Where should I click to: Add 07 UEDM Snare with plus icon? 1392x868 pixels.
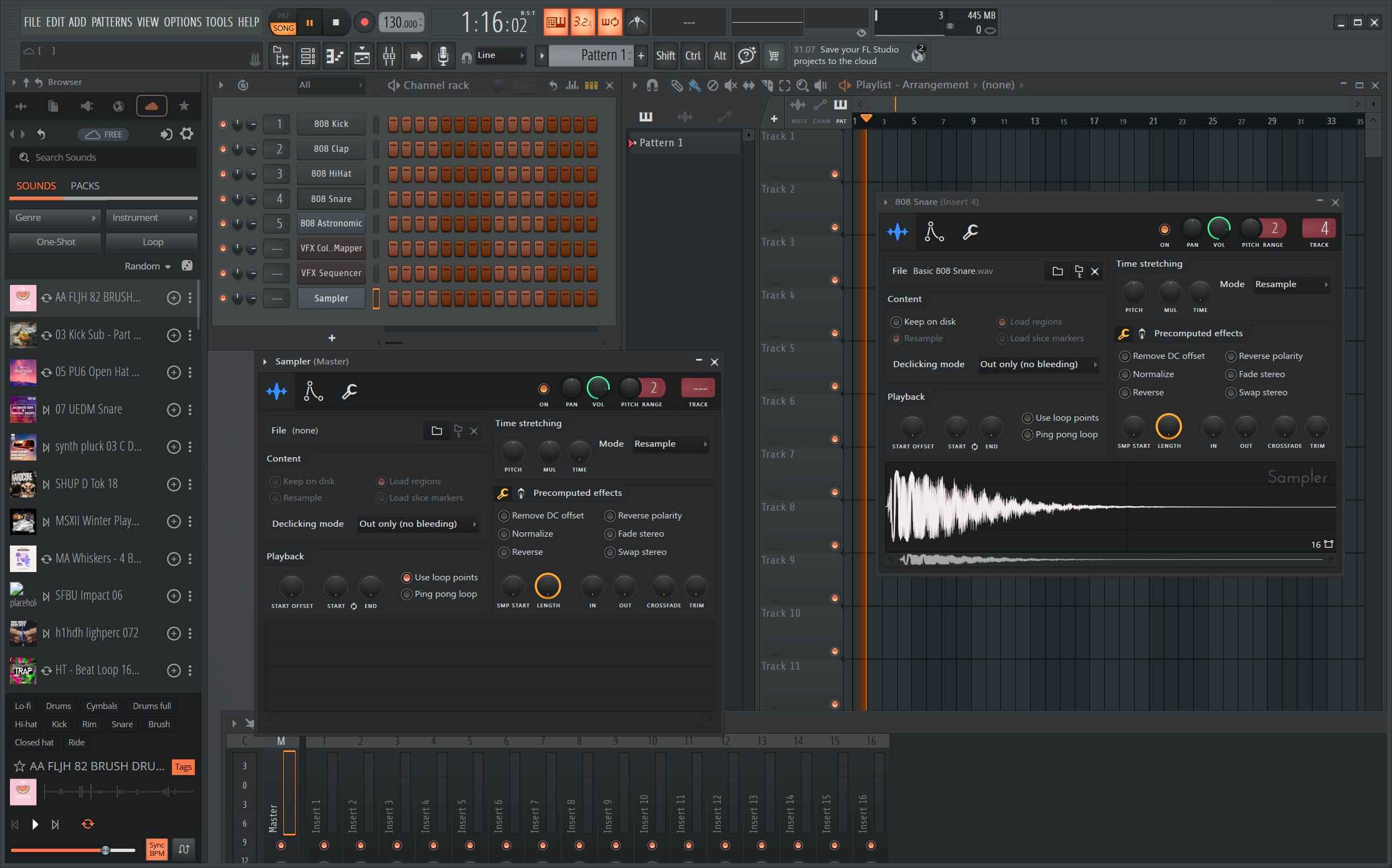(173, 409)
